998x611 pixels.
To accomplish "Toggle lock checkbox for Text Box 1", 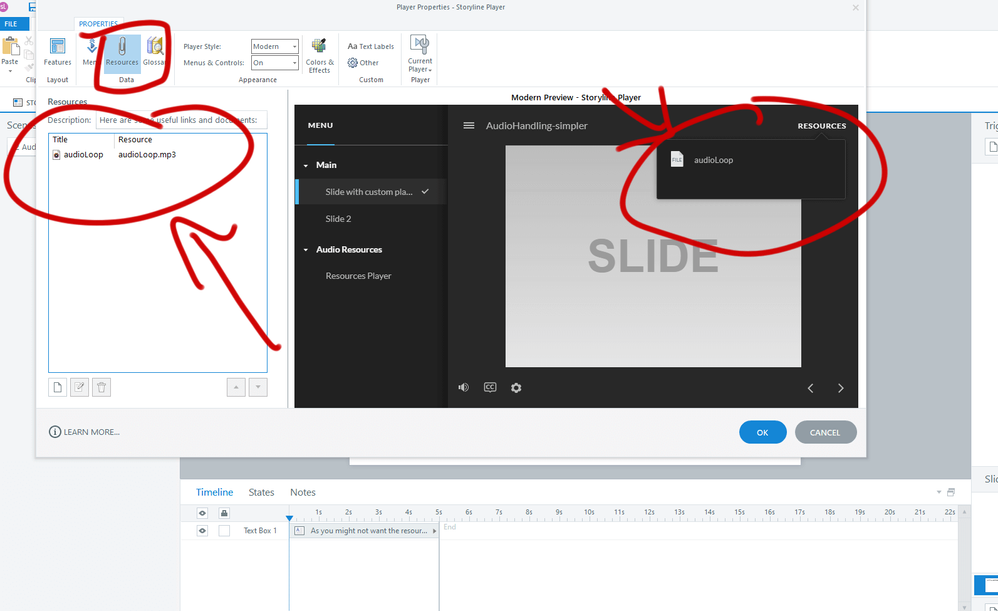I will (x=224, y=531).
